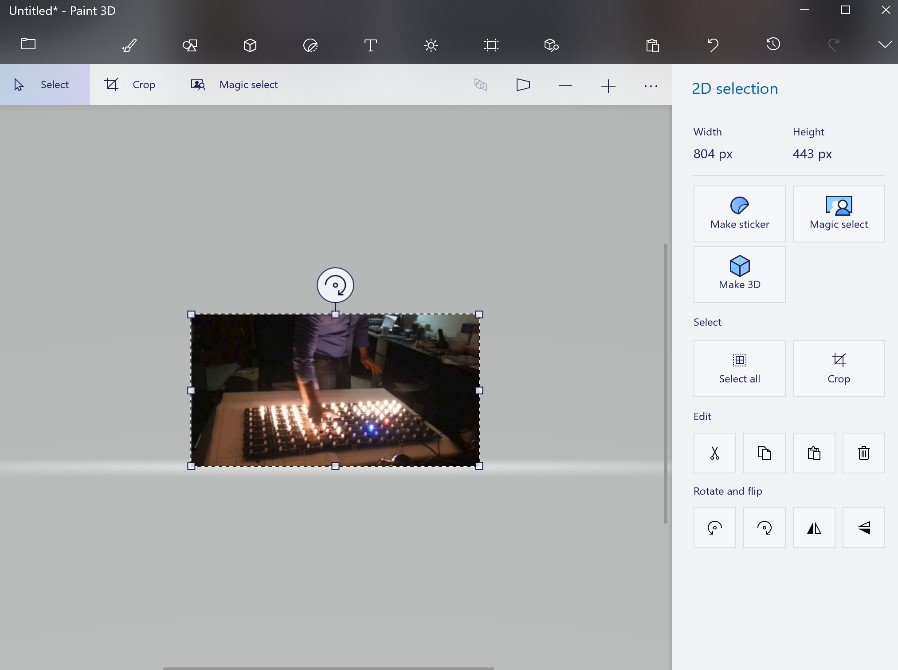Open the Effects tool
Viewport: 898px width, 670px height.
point(431,45)
